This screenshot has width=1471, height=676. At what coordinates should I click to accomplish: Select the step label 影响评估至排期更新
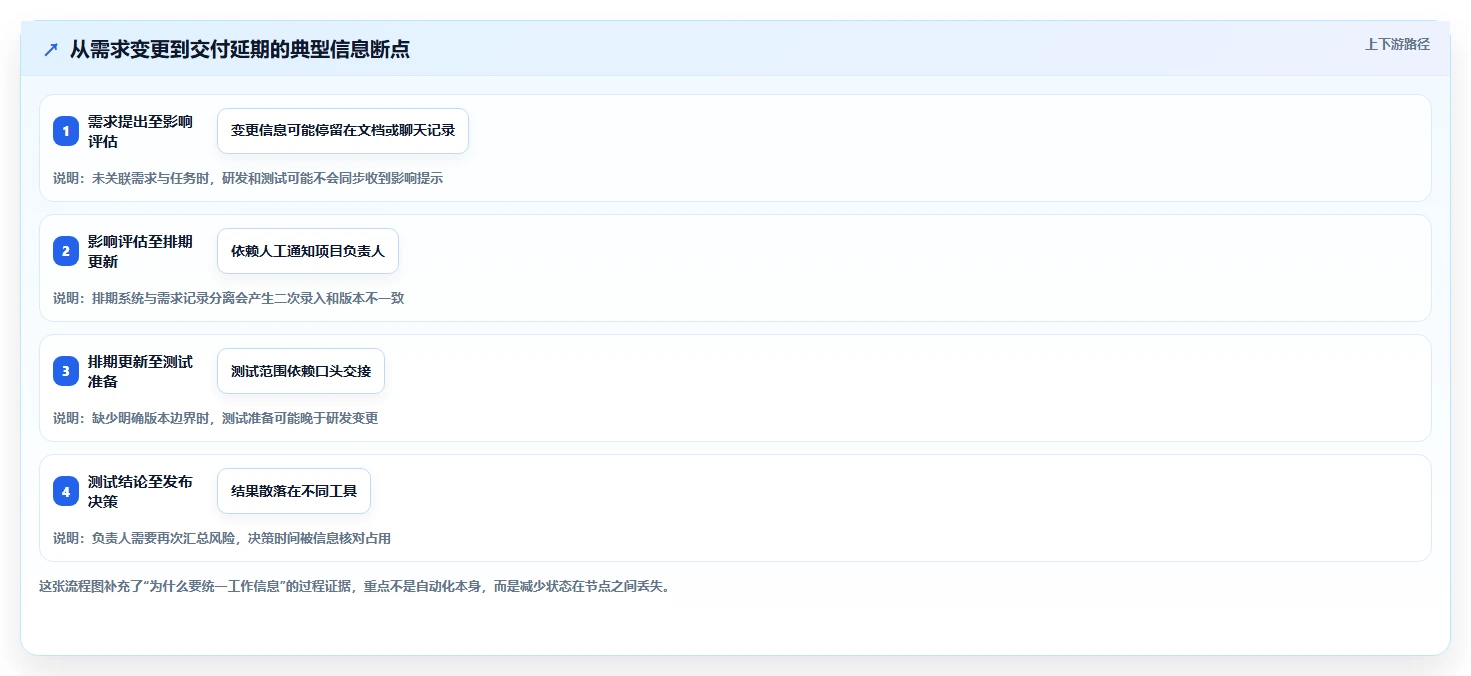point(140,251)
